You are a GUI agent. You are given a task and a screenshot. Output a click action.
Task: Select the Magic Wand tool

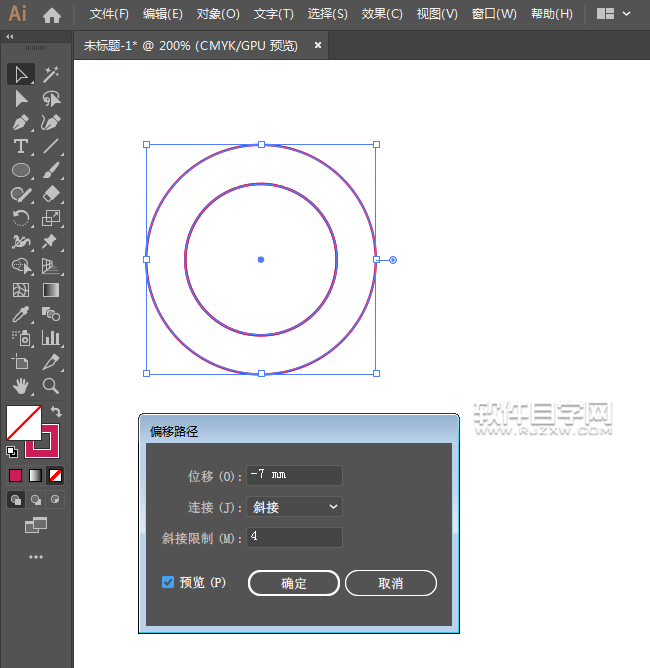pos(51,74)
